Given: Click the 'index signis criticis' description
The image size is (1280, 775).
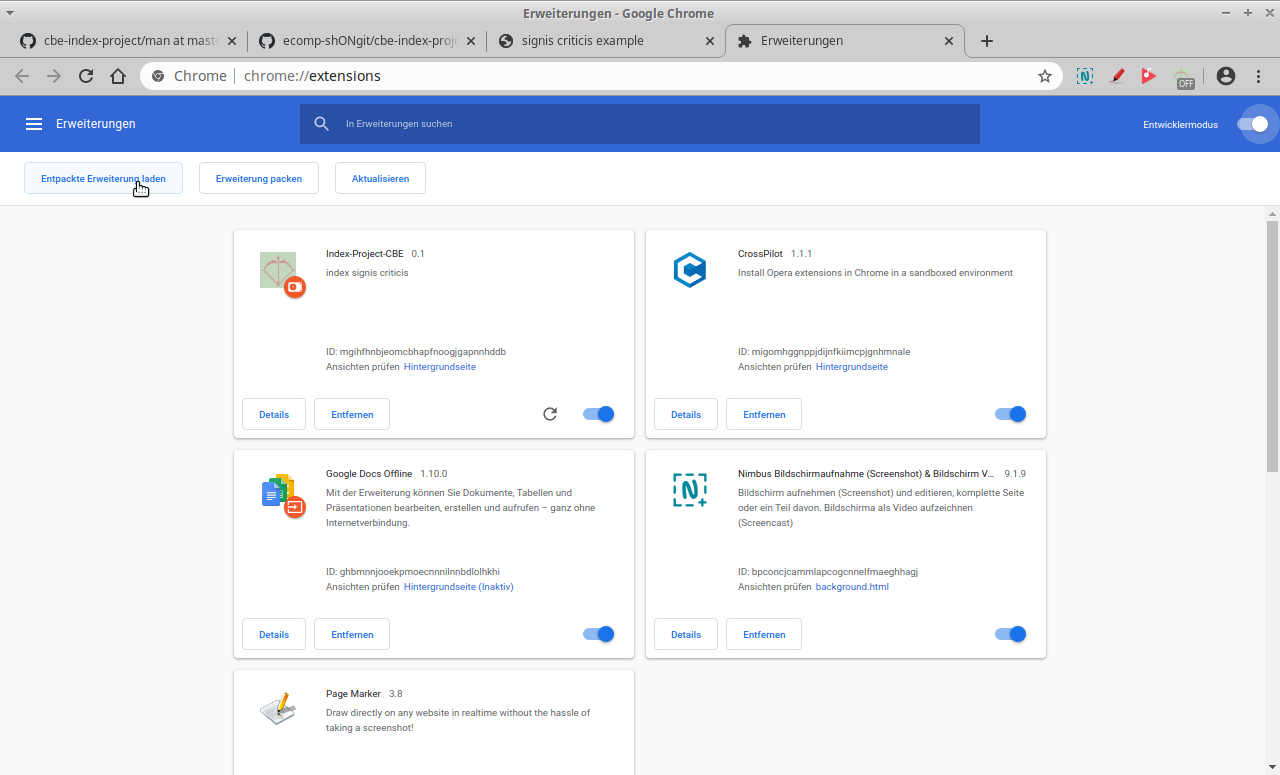Looking at the screenshot, I should coord(367,273).
